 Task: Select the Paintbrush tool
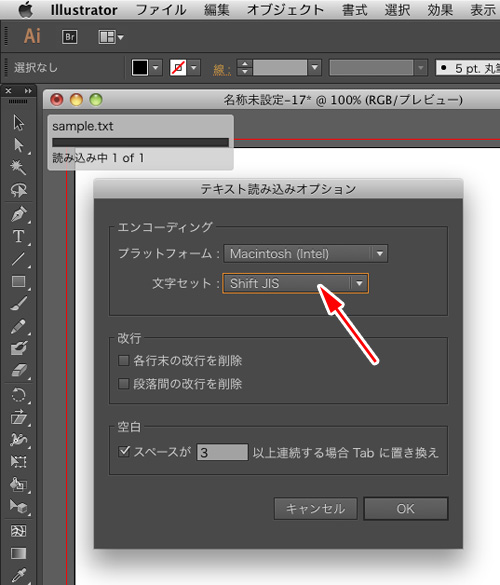(x=18, y=303)
